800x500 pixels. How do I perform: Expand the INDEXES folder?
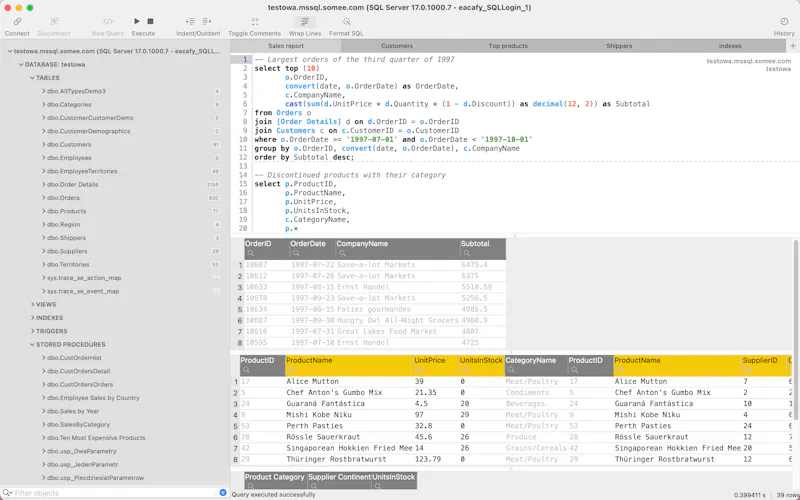tap(33, 318)
